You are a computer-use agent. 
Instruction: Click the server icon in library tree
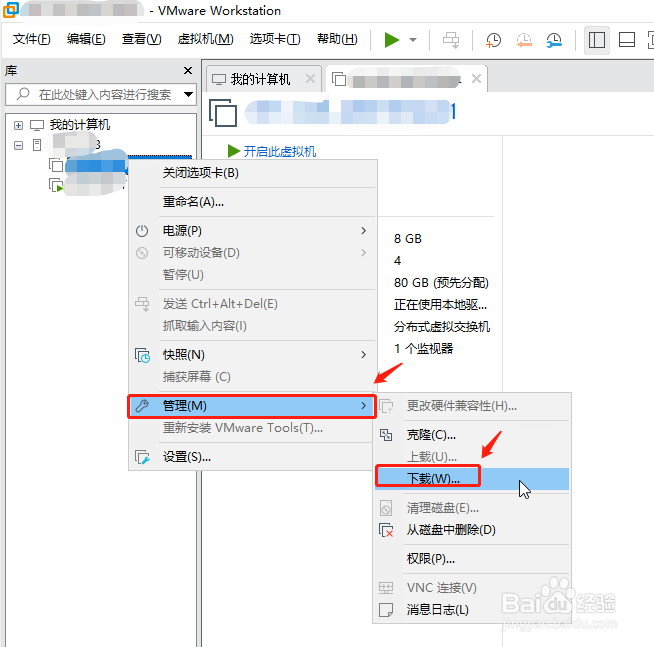[37, 145]
